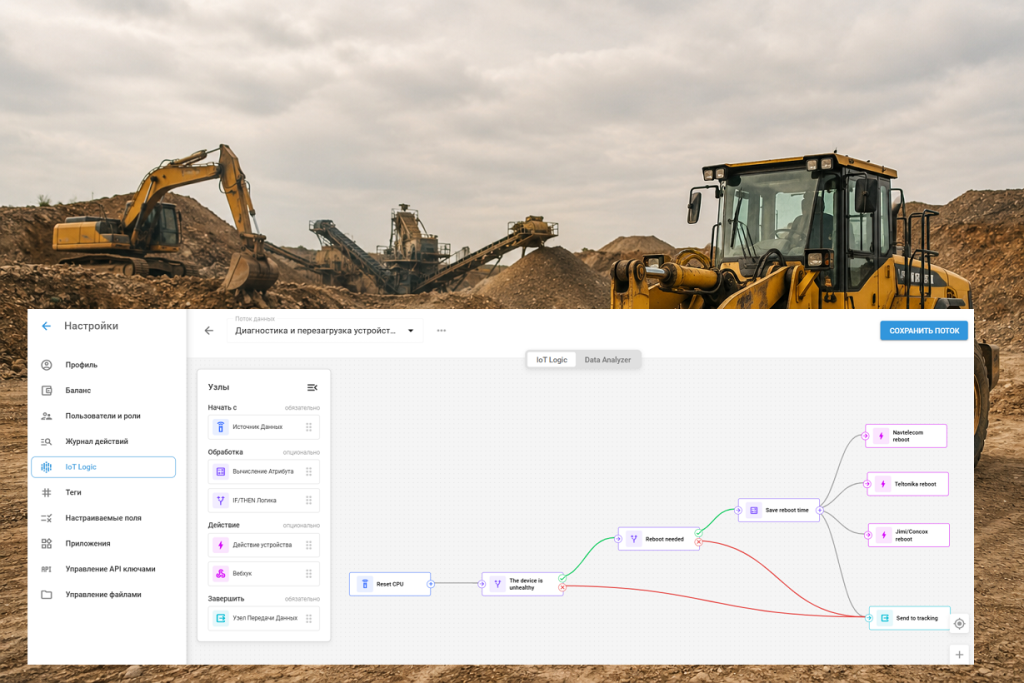Select the Вебхук node item
The width and height of the screenshot is (1024, 683).
pos(264,573)
